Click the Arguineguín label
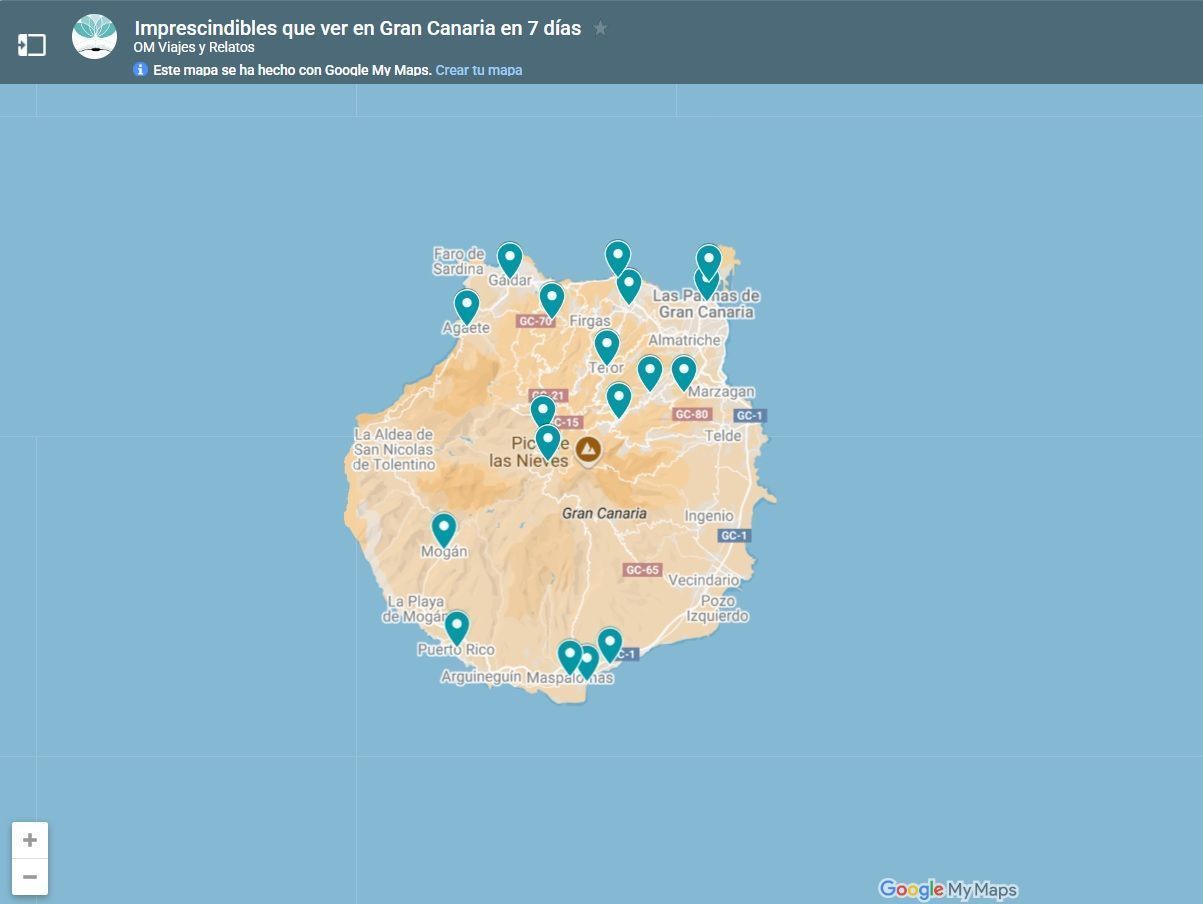 pyautogui.click(x=481, y=677)
